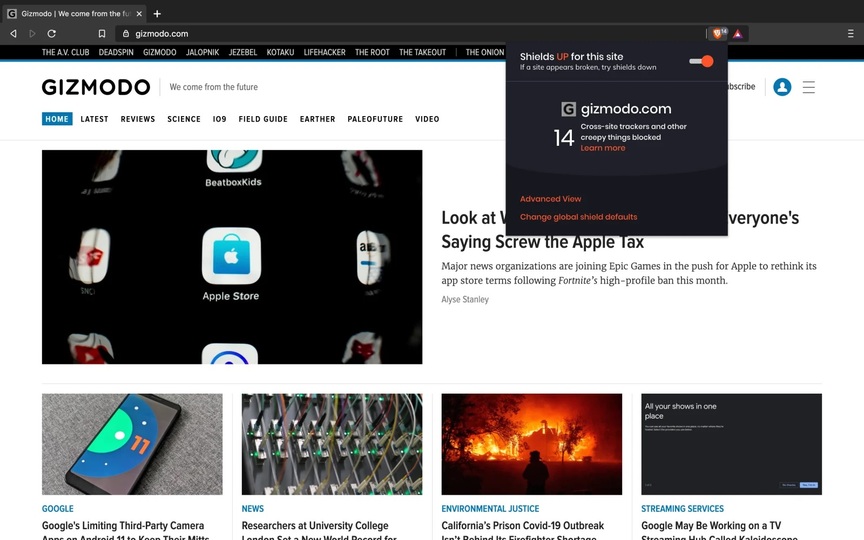Click the We come from the future tagline
Viewport: 864px width, 540px height.
(214, 87)
